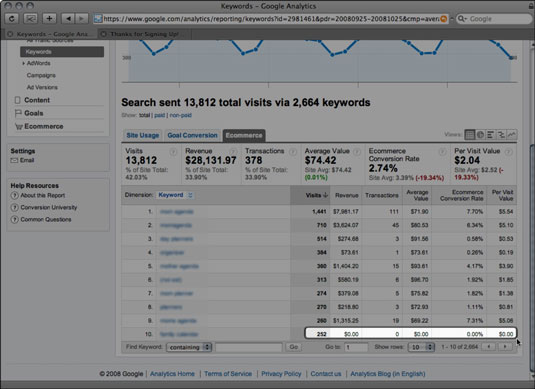Screen dimensions: 535x389
Task: Change the Show rows count selector
Action: tap(421, 347)
